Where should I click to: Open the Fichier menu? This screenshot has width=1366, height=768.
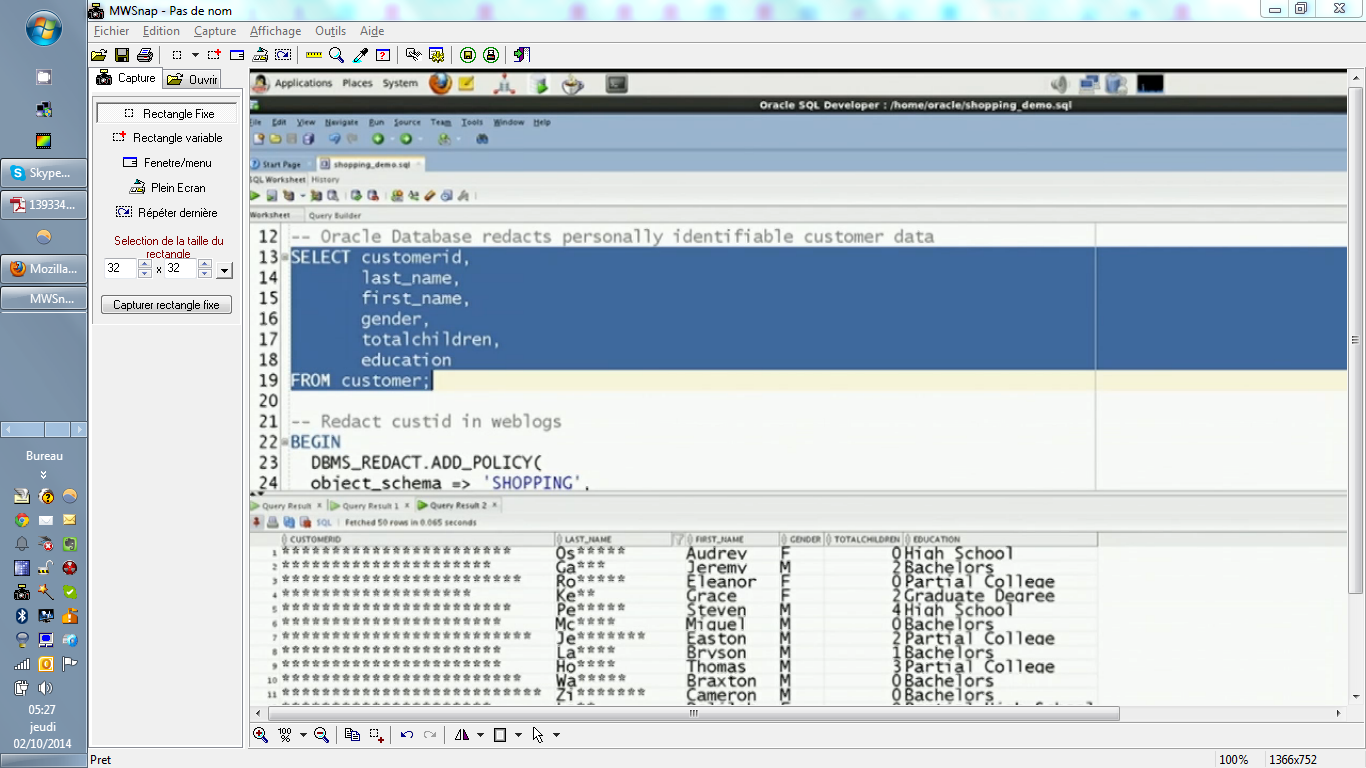click(111, 31)
